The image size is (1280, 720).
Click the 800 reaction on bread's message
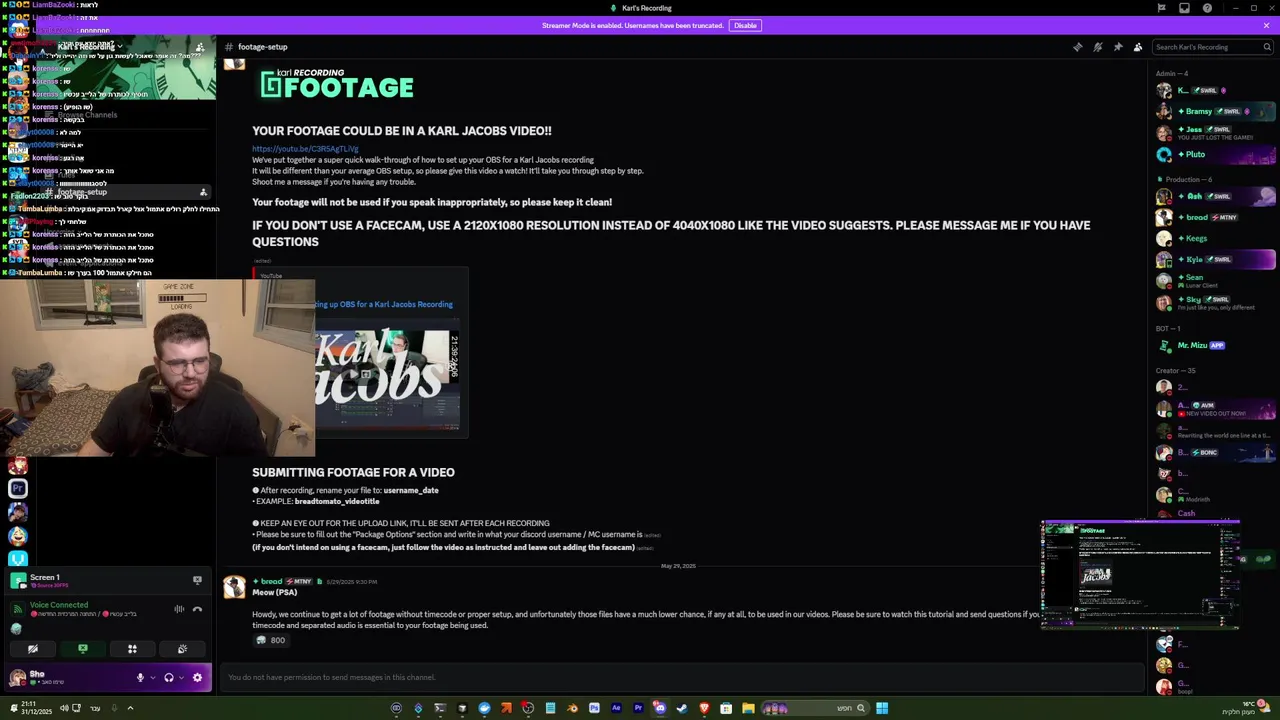pyautogui.click(x=270, y=640)
